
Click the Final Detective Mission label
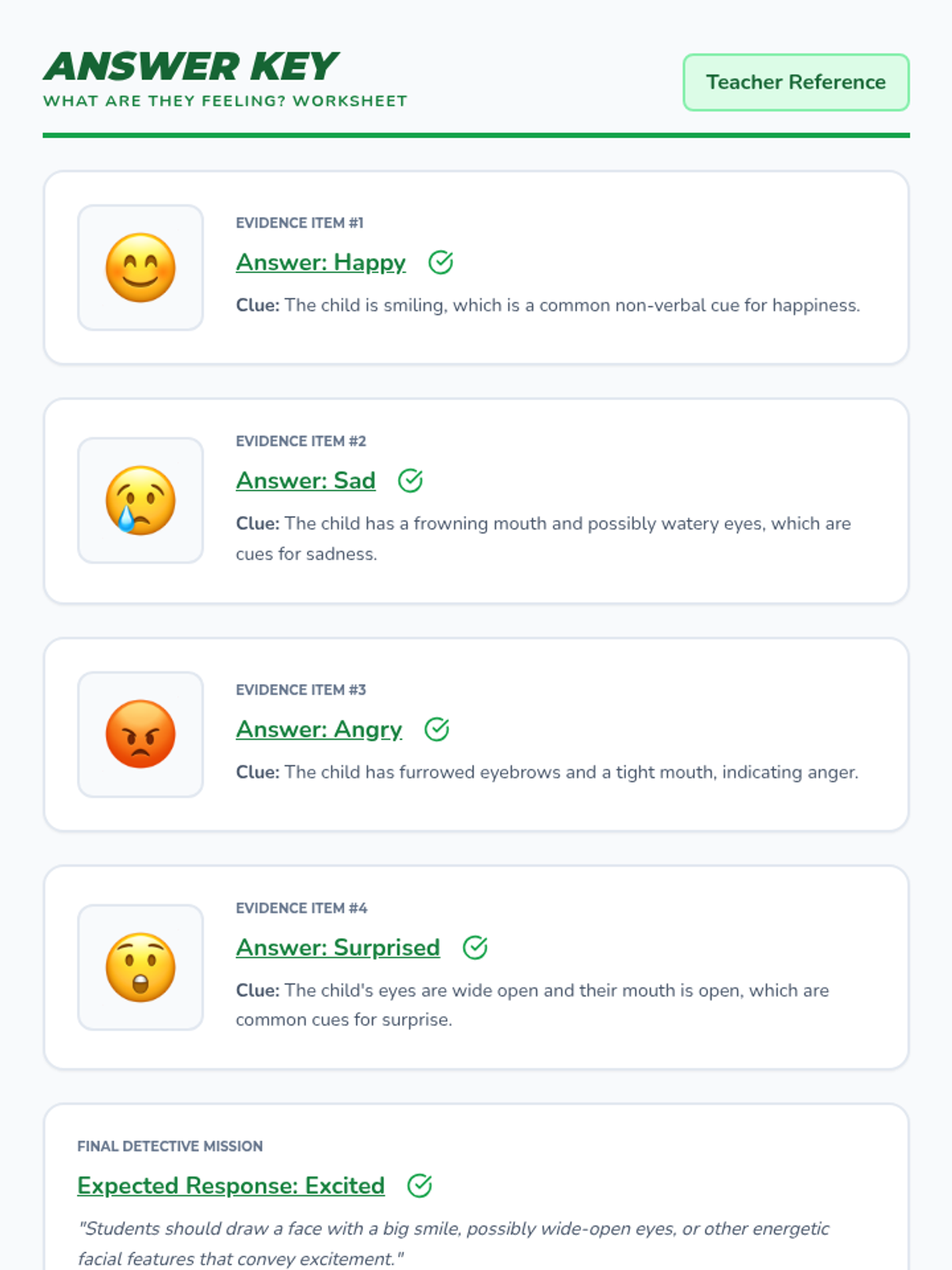(x=170, y=1146)
